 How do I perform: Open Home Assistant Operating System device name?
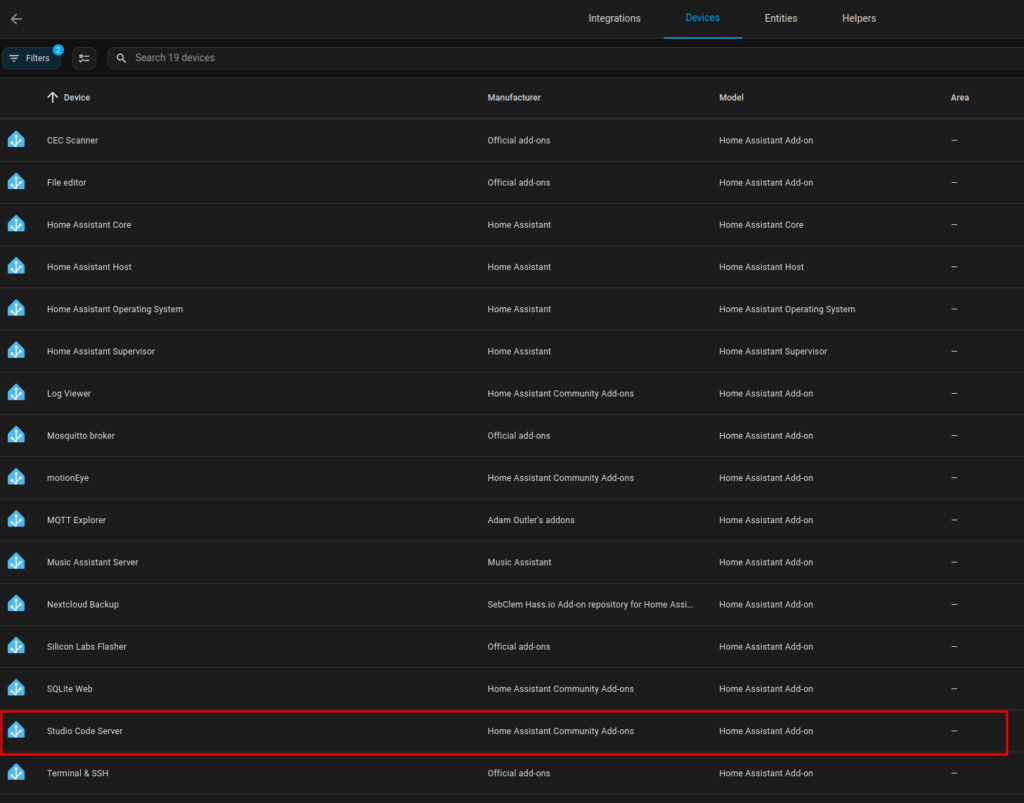pyautogui.click(x=115, y=309)
